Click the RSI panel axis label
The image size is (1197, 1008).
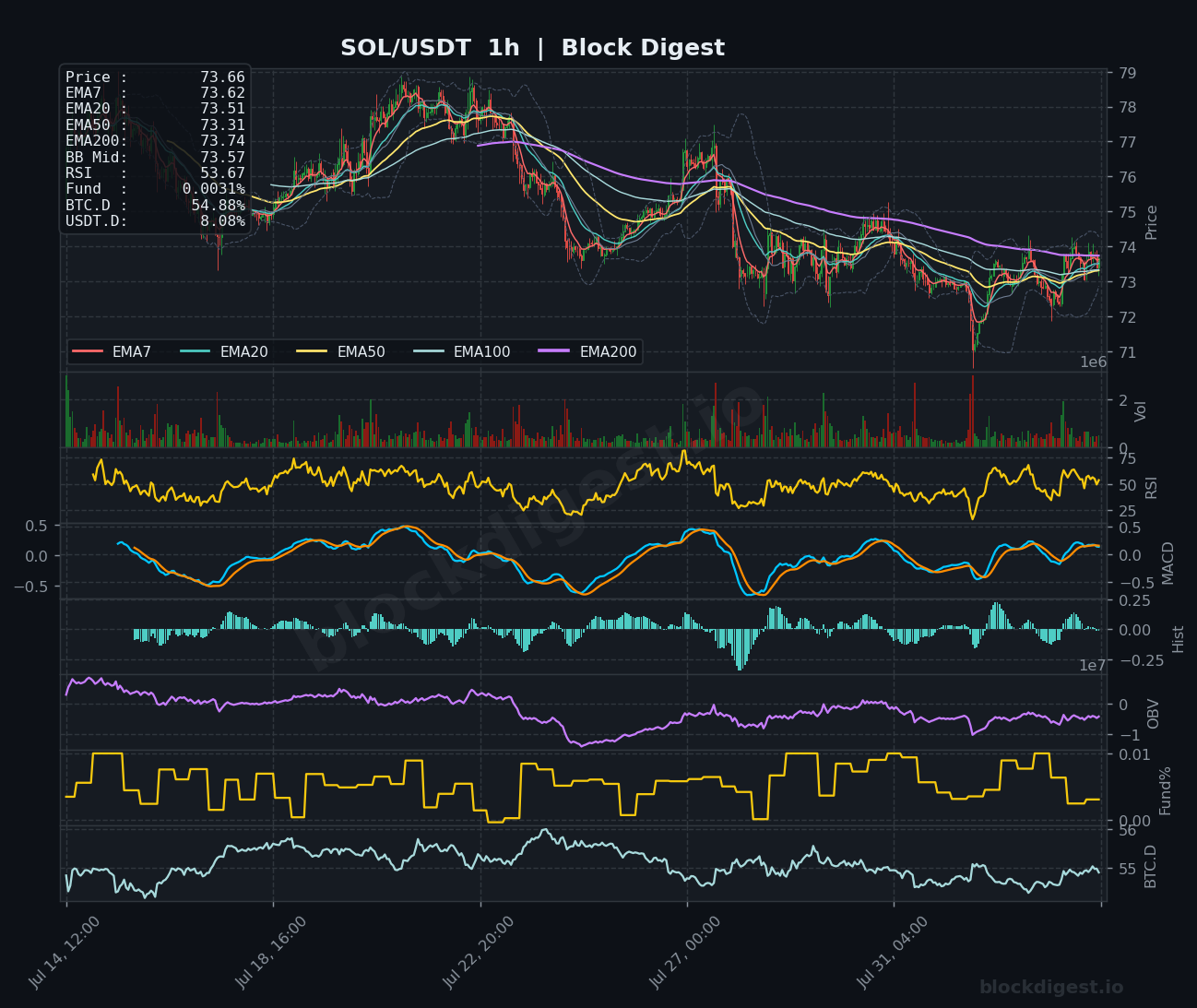point(1151,487)
